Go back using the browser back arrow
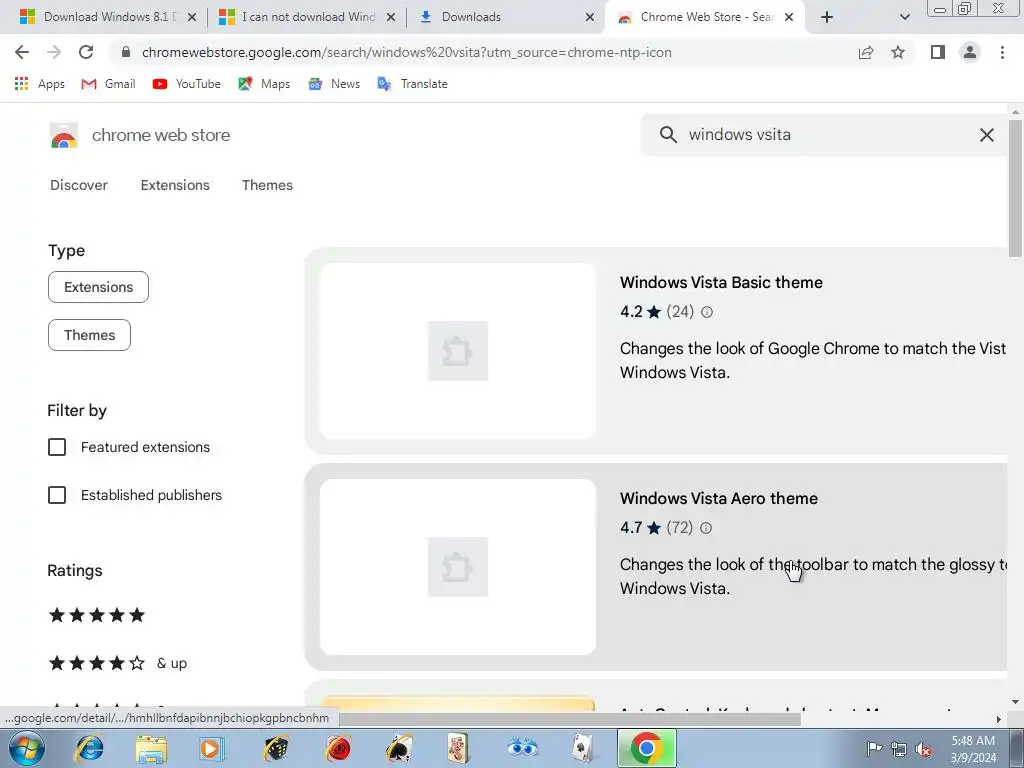The width and height of the screenshot is (1024, 768). pos(22,52)
